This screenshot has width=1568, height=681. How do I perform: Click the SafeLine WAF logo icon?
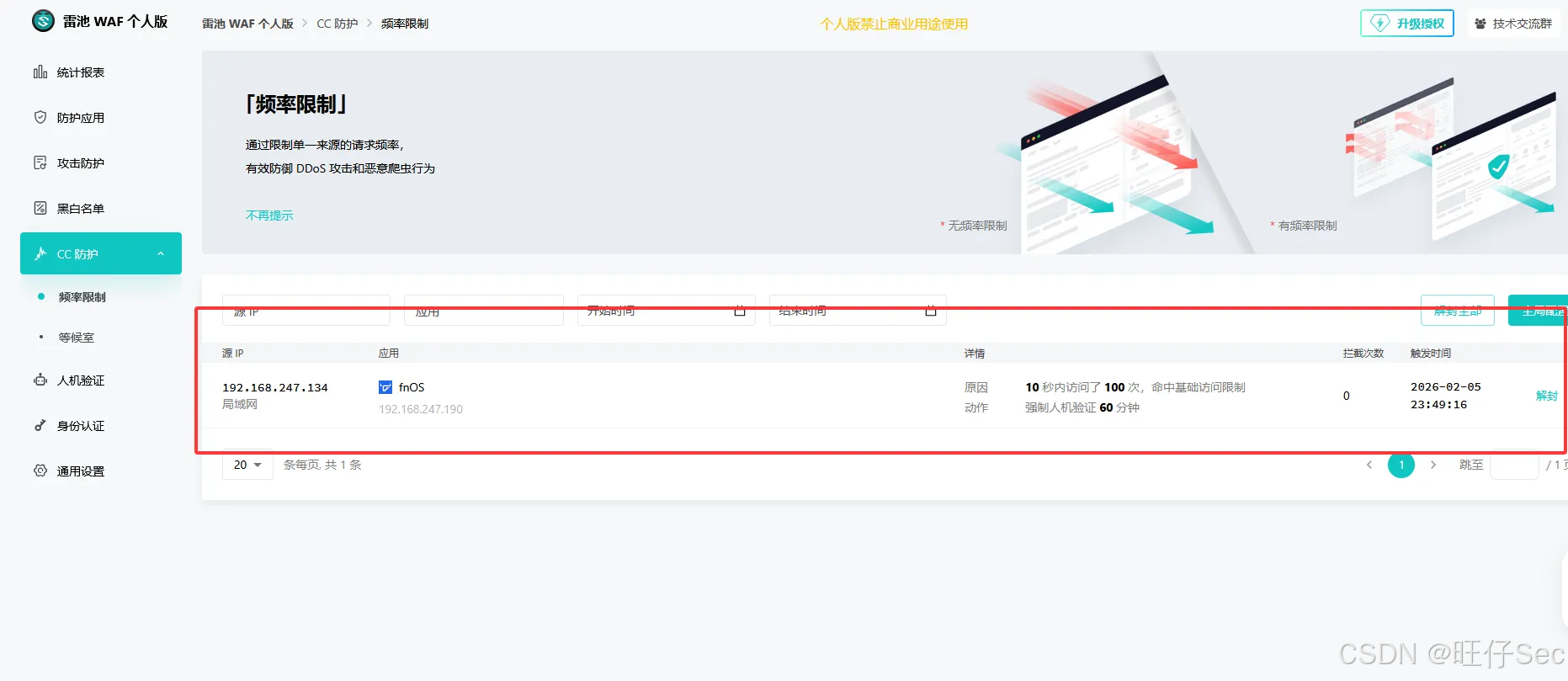[x=43, y=21]
